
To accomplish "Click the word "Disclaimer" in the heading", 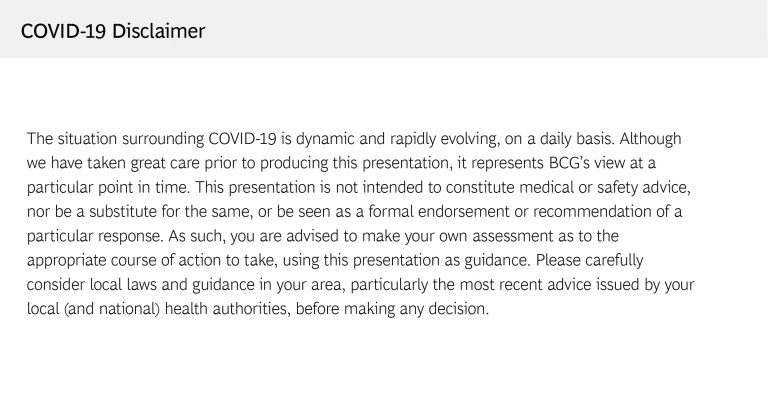I will coord(158,31).
